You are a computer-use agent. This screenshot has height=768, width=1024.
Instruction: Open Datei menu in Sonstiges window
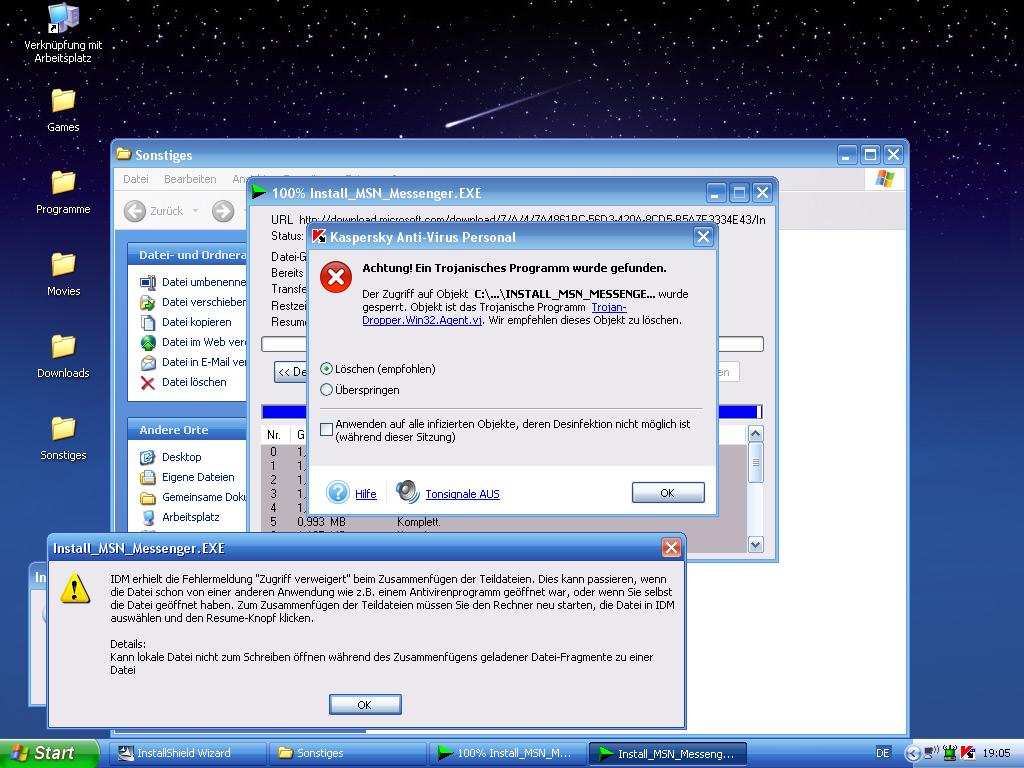pyautogui.click(x=136, y=179)
